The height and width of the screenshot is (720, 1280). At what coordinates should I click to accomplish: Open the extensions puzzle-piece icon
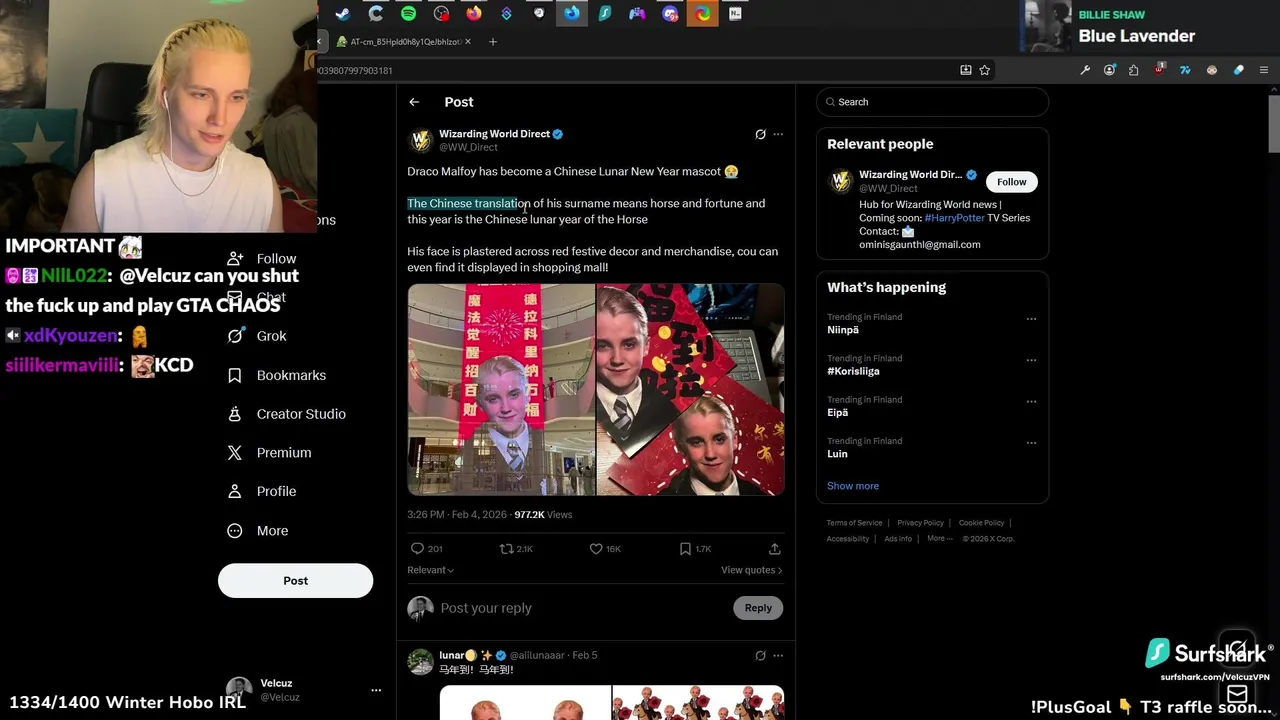[x=1133, y=70]
